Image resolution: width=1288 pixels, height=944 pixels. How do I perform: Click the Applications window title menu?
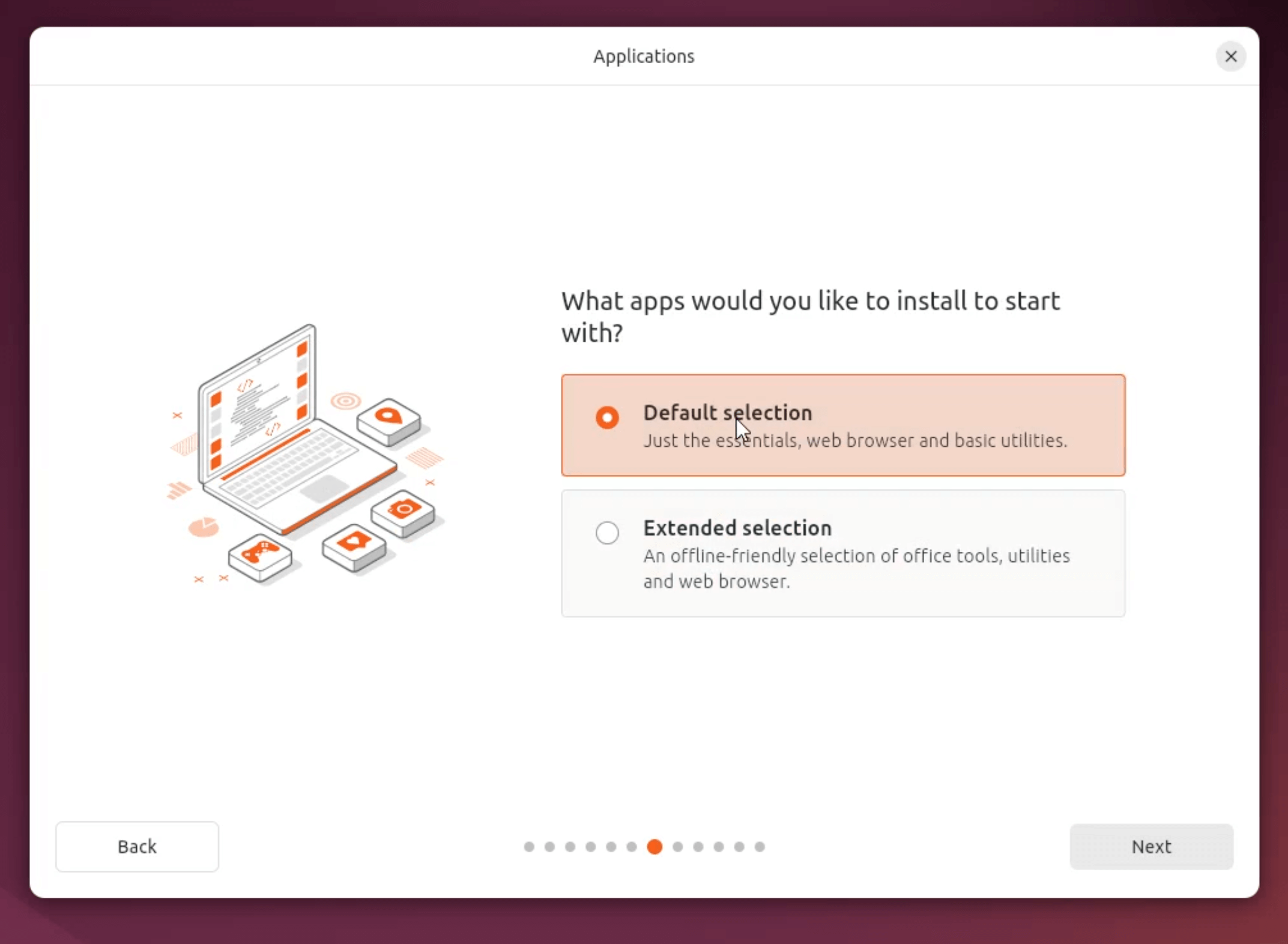tap(644, 56)
